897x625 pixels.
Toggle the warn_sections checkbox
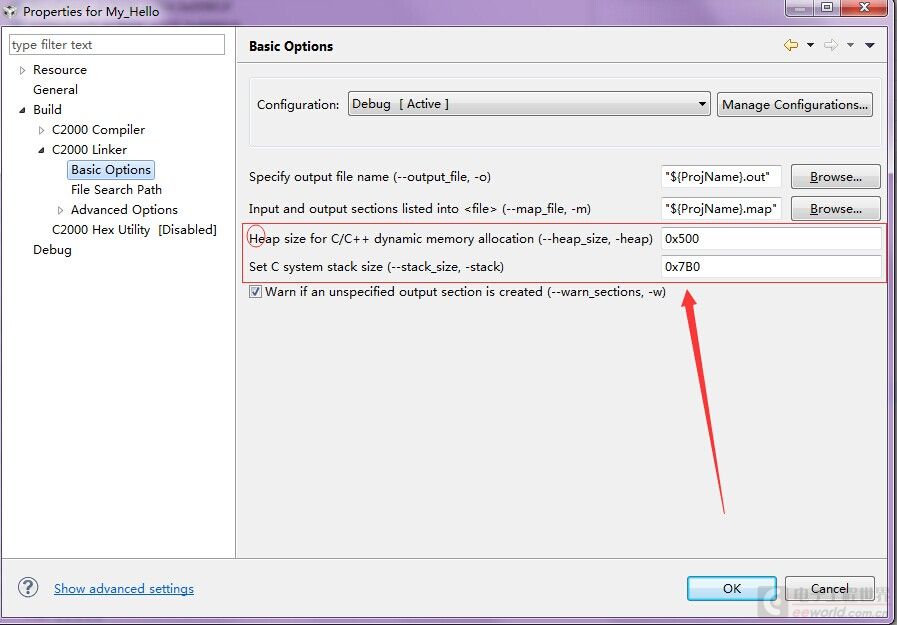coord(256,292)
